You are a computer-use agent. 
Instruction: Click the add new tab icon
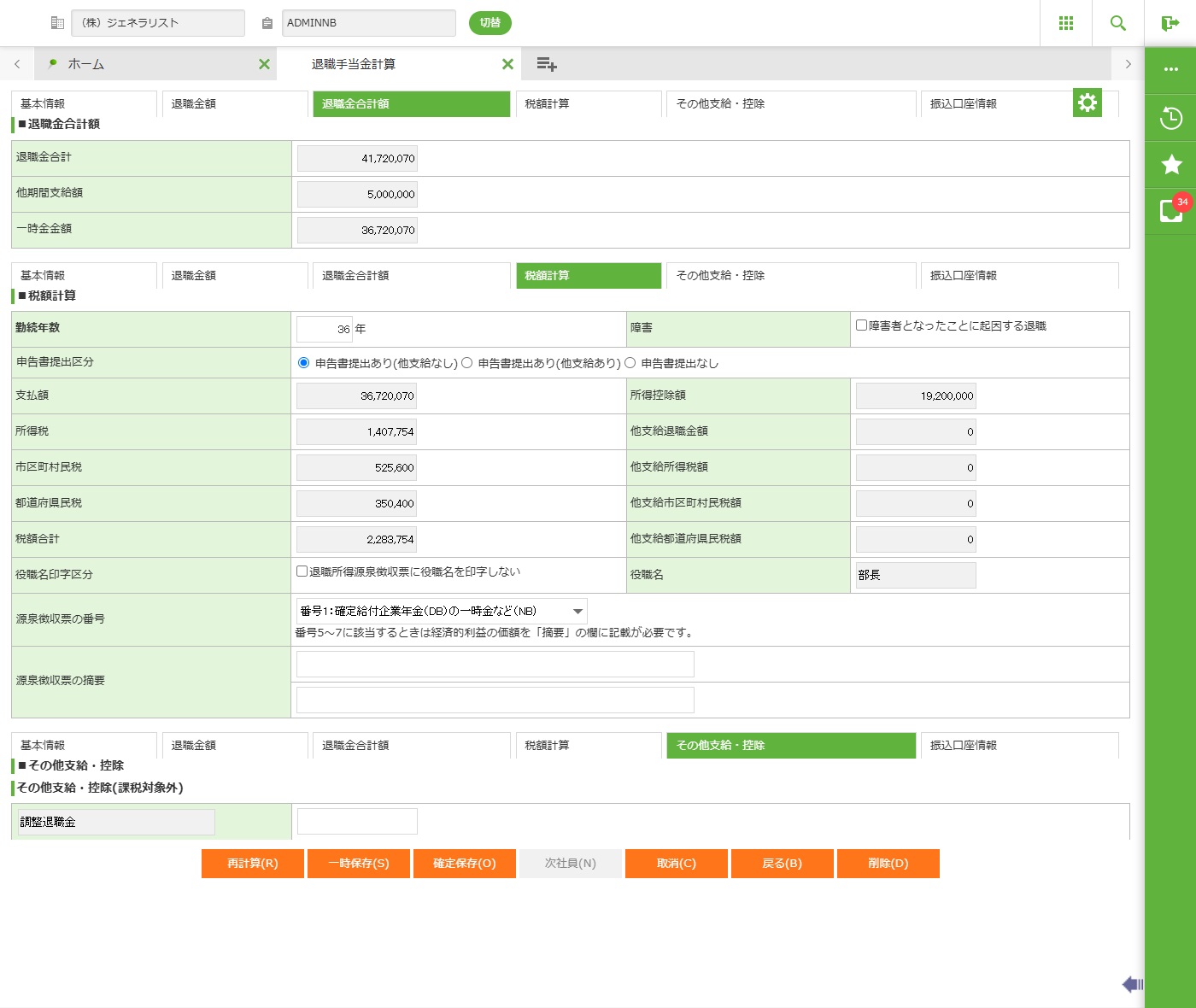click(x=547, y=64)
